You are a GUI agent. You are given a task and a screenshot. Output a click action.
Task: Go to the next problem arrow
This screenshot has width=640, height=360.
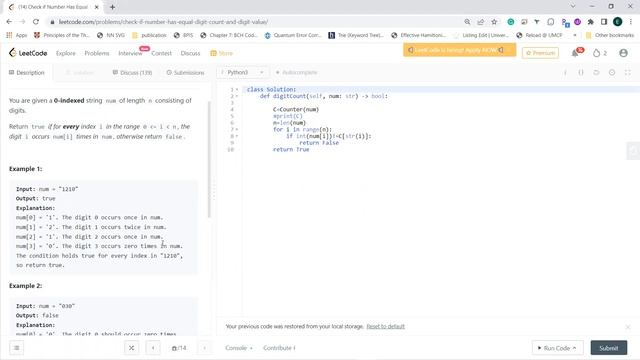(204, 348)
